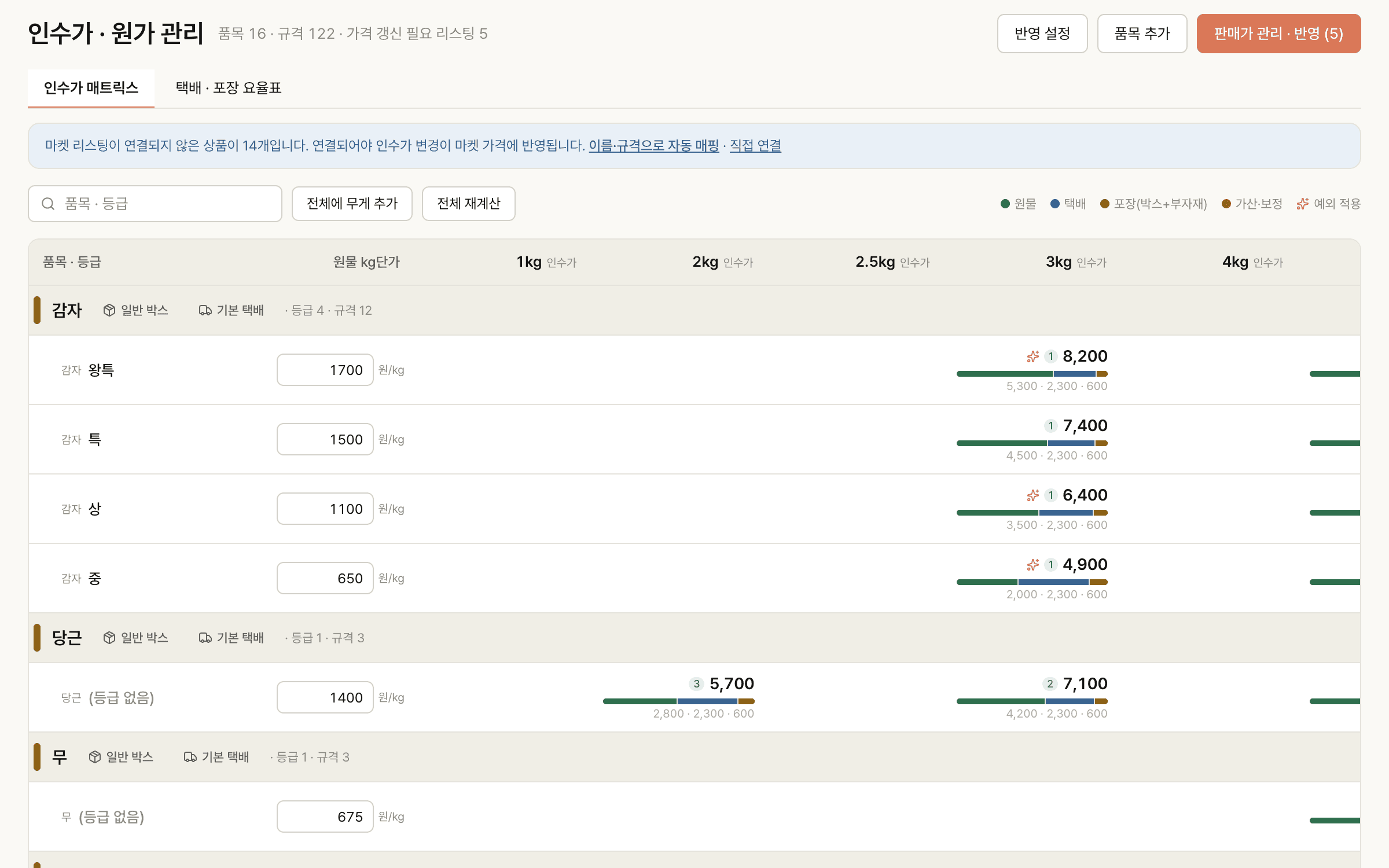
Task: Open 판매가 관리 · 반영 (5)
Action: pos(1278,34)
